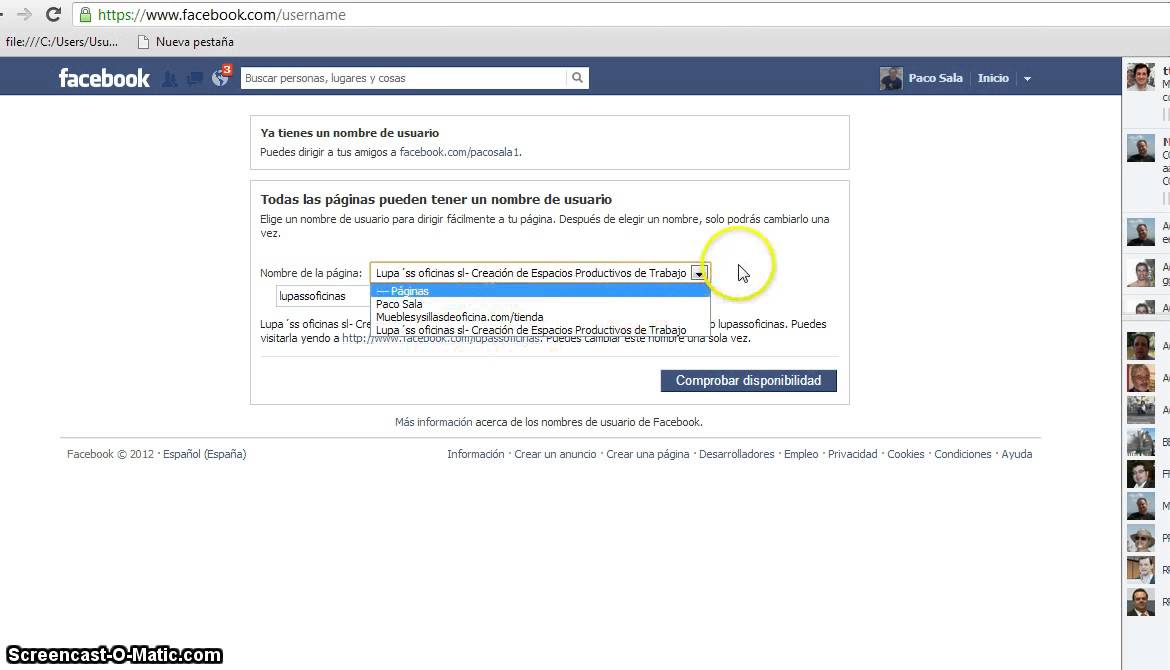This screenshot has height=670, width=1170.
Task: Open Español (España) language link
Action: [x=204, y=454]
